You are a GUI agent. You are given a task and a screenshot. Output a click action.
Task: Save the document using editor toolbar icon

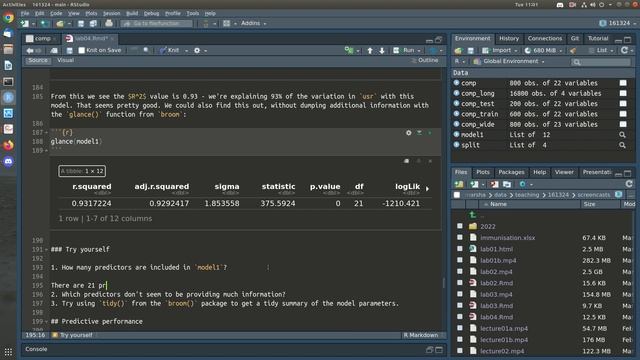[69, 50]
